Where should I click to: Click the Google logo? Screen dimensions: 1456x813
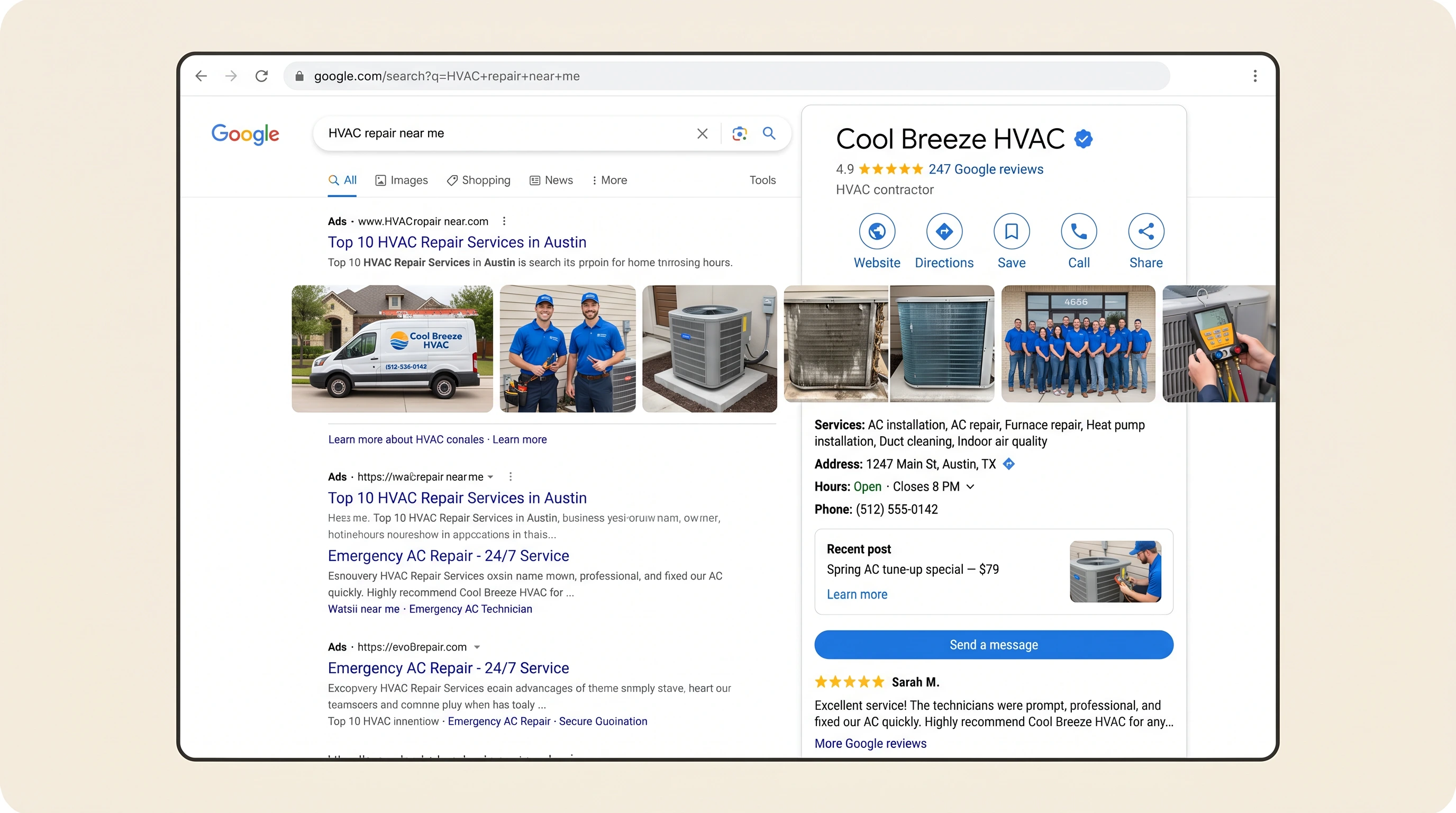(x=245, y=134)
